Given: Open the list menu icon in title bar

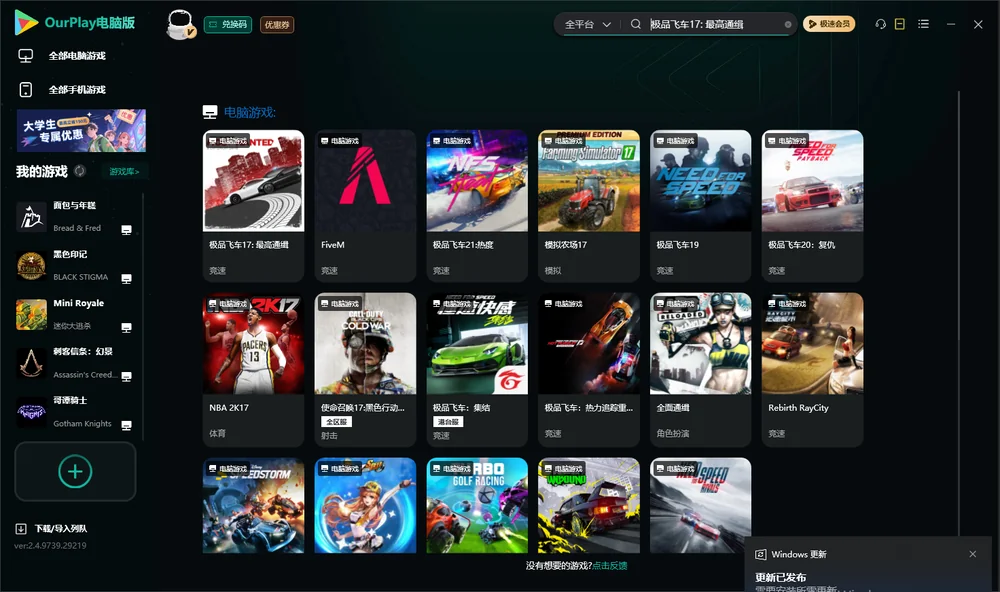Looking at the screenshot, I should pos(923,24).
